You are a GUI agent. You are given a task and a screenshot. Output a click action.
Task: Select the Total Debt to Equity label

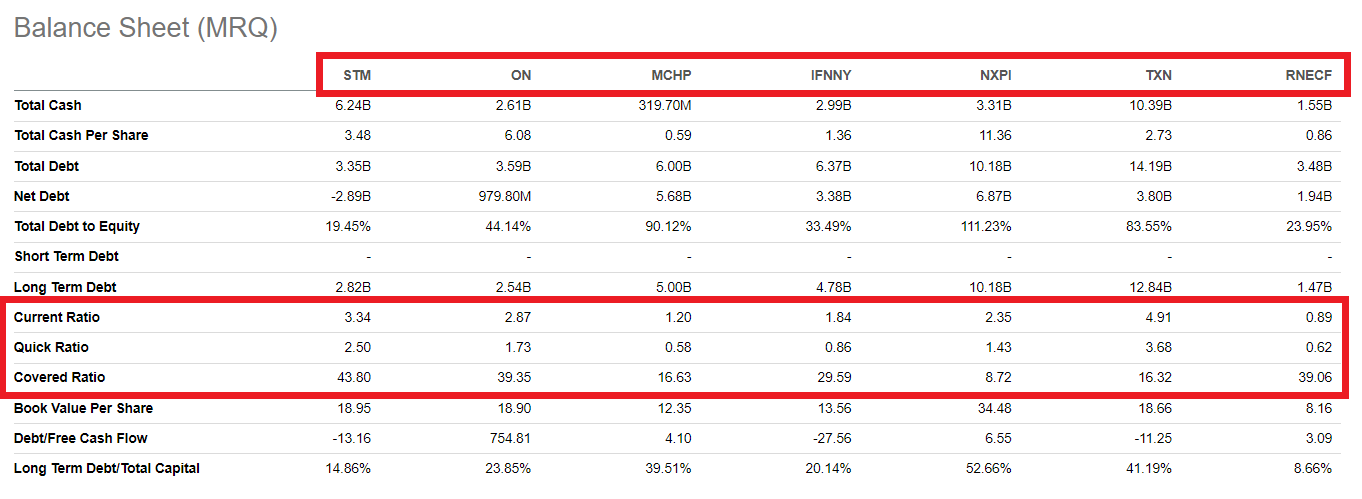point(77,226)
